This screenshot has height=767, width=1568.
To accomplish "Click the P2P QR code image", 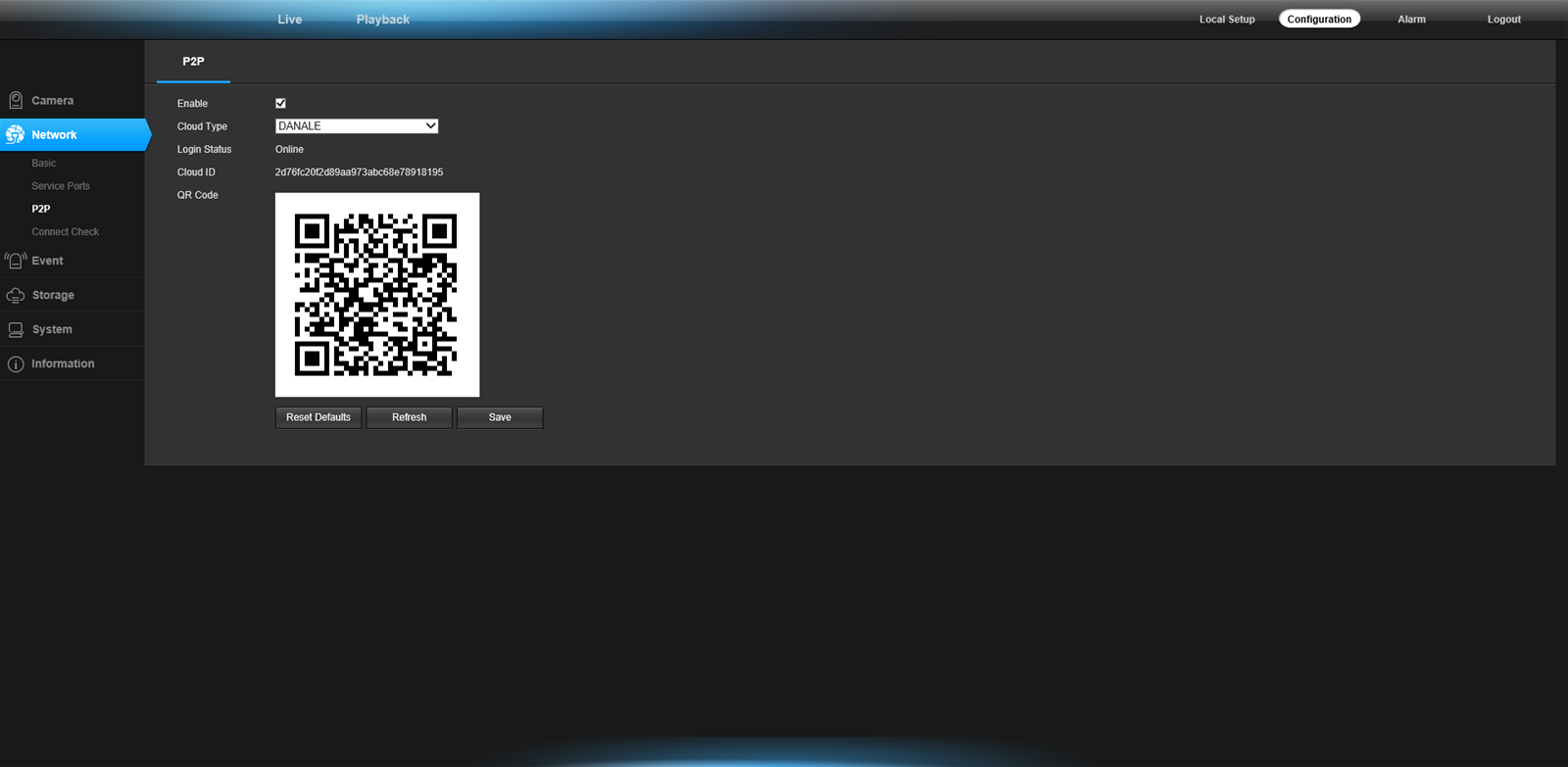I will (x=377, y=295).
